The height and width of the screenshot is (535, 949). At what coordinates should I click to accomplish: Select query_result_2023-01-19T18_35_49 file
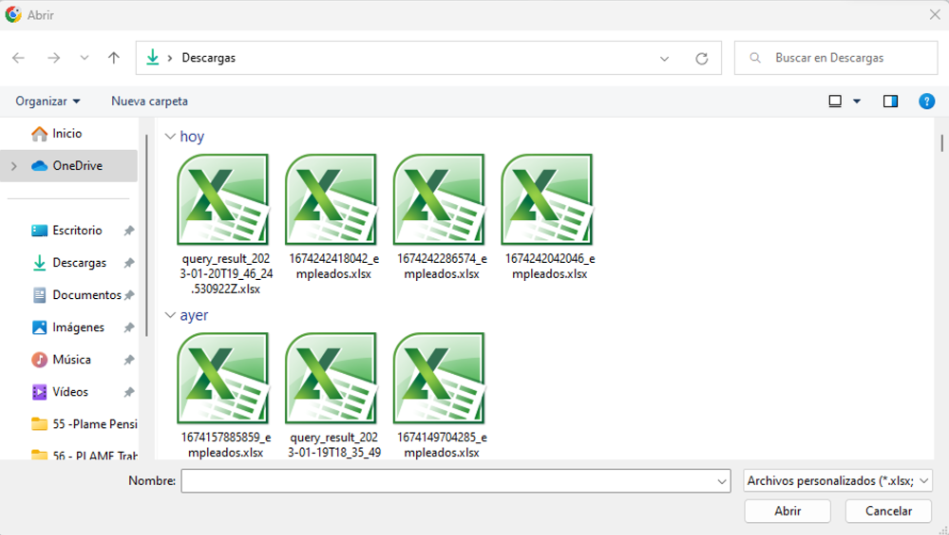click(333, 395)
